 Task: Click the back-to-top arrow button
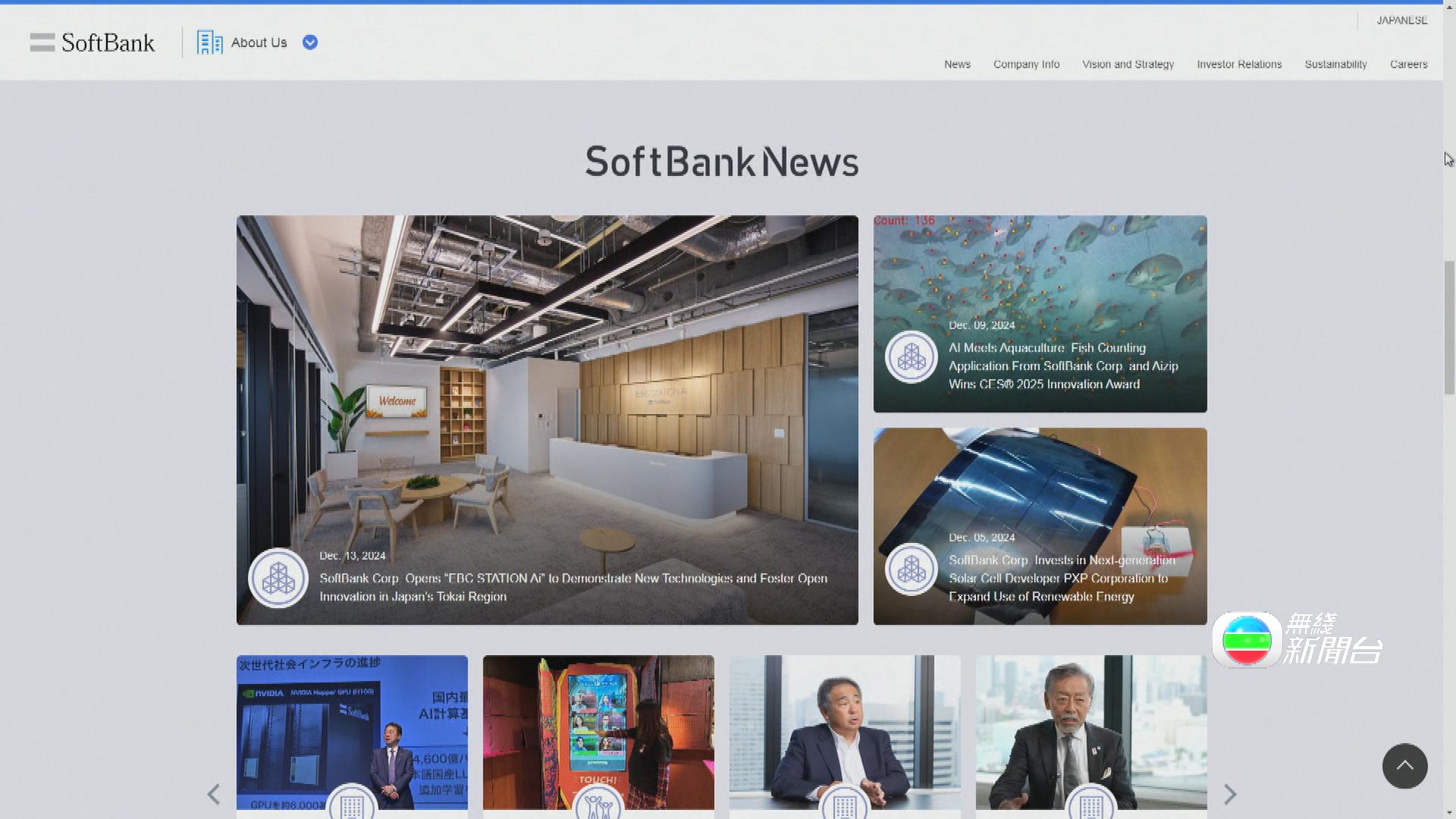[1404, 766]
